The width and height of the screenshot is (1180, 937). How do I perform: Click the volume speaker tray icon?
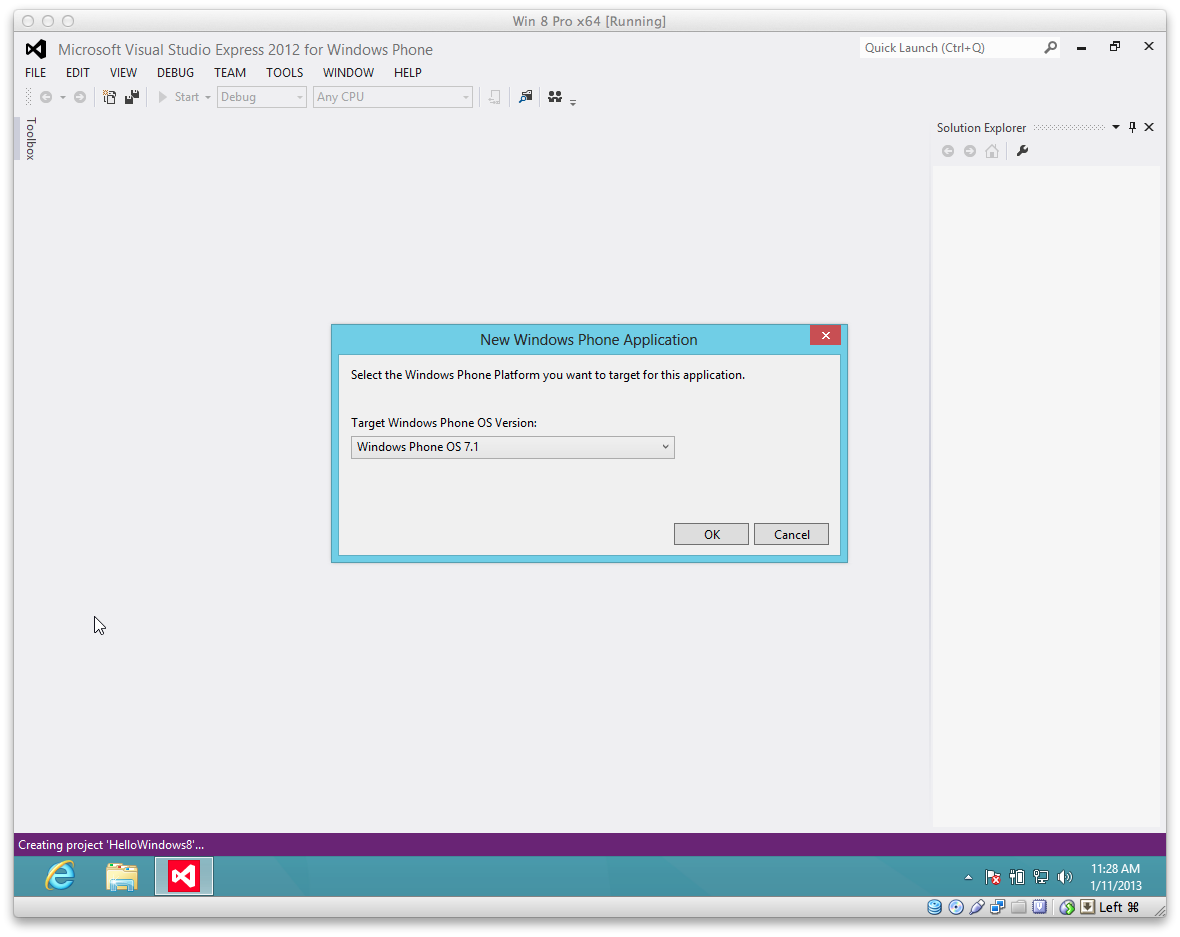click(1064, 877)
